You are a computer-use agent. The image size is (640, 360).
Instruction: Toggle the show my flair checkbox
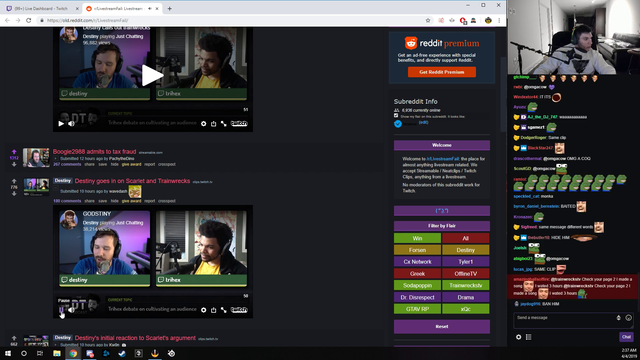coord(396,116)
